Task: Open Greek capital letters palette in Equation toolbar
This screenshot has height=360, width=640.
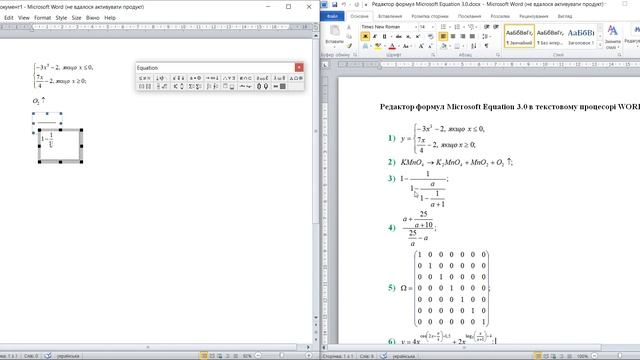Action: pos(296,78)
